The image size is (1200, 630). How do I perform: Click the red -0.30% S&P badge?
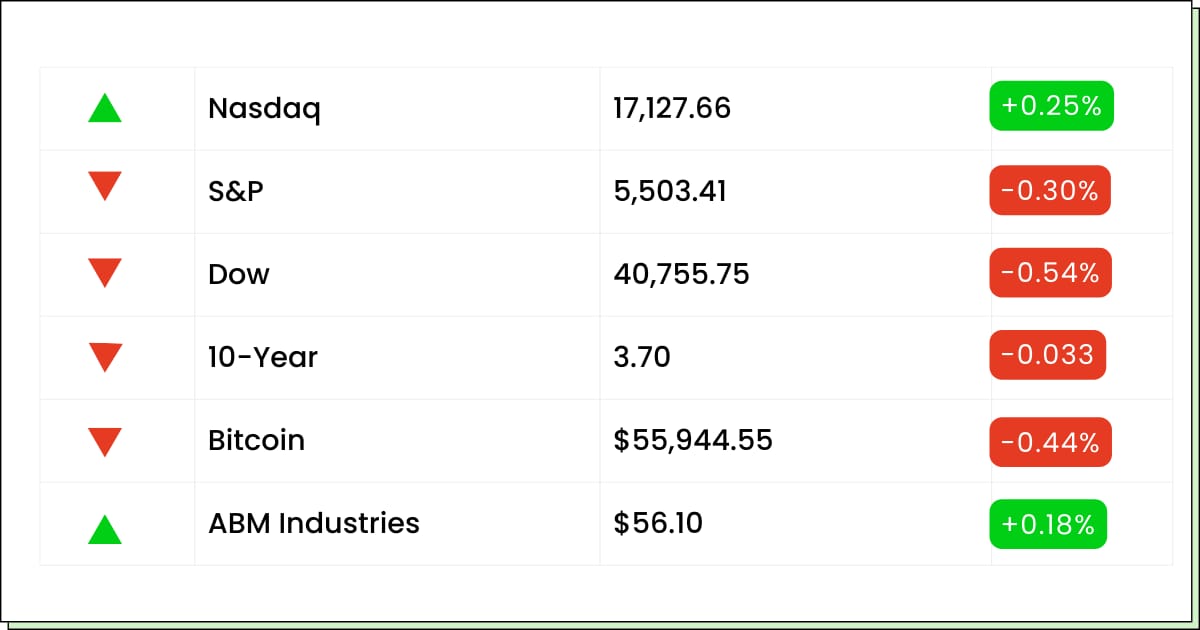[x=1050, y=190]
